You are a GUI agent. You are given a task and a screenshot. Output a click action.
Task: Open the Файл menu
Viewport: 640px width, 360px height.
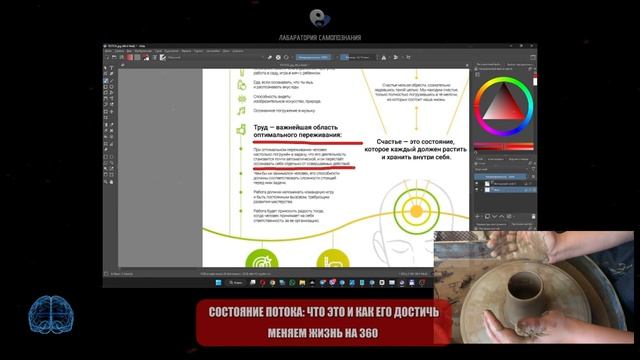(108, 51)
